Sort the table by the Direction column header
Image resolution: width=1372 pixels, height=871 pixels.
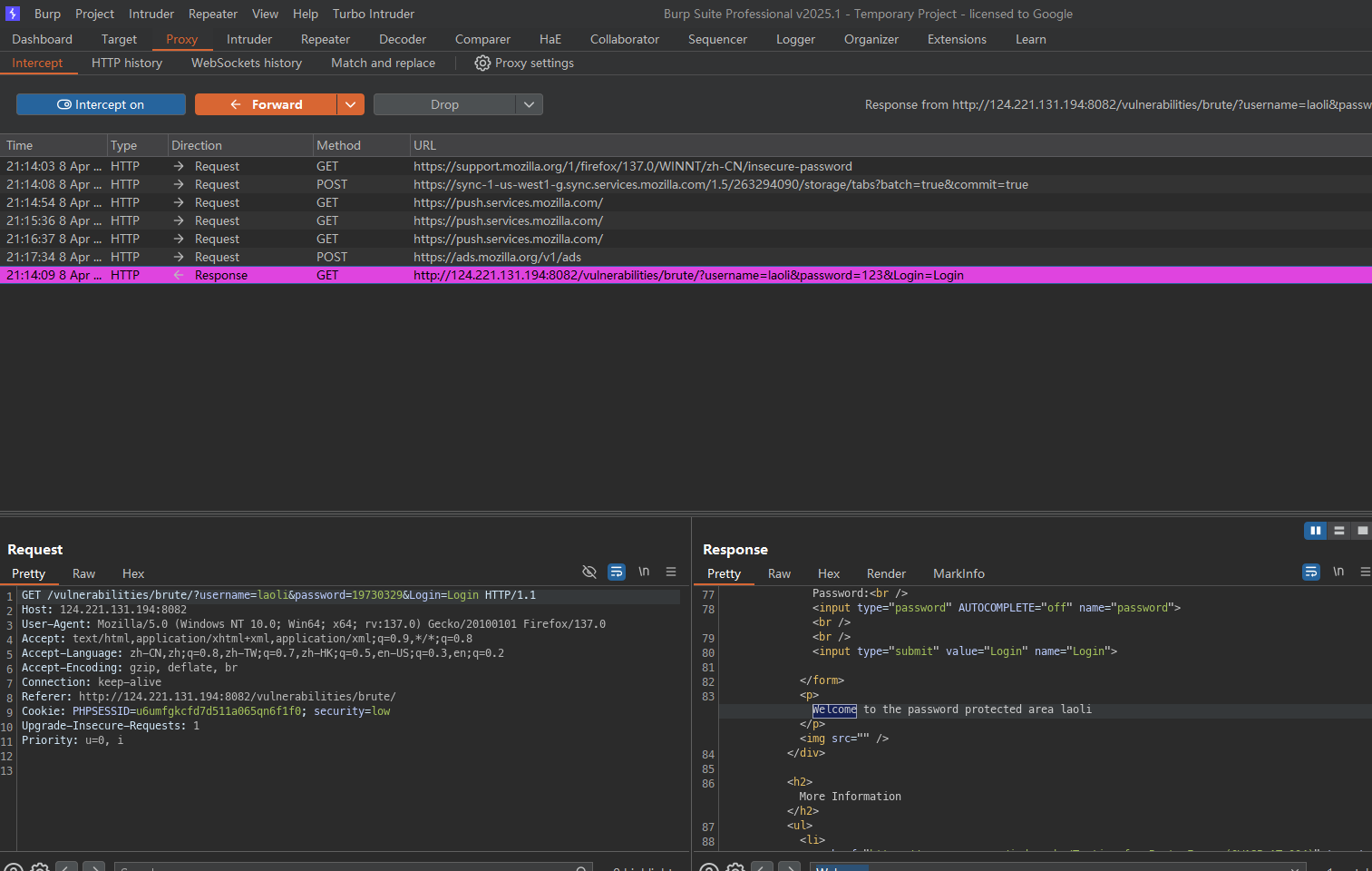pyautogui.click(x=240, y=145)
